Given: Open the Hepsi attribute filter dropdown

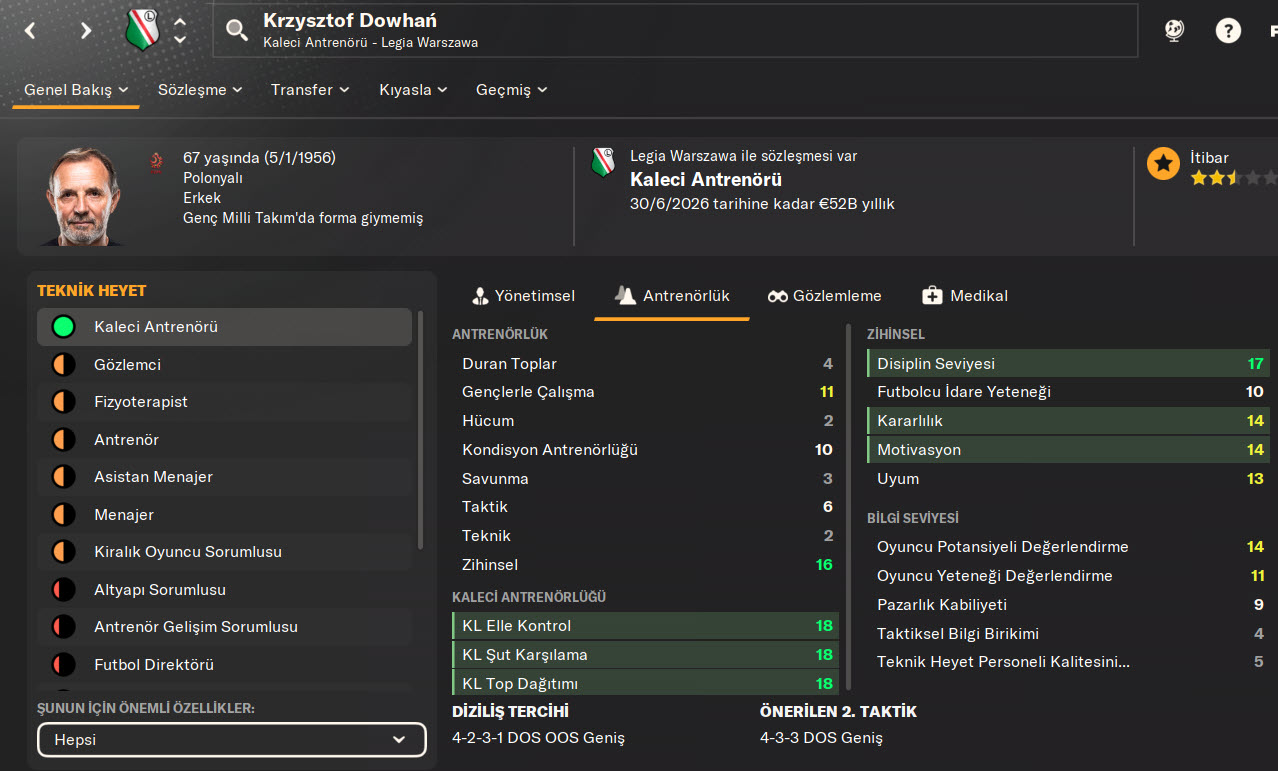Looking at the screenshot, I should pyautogui.click(x=232, y=740).
